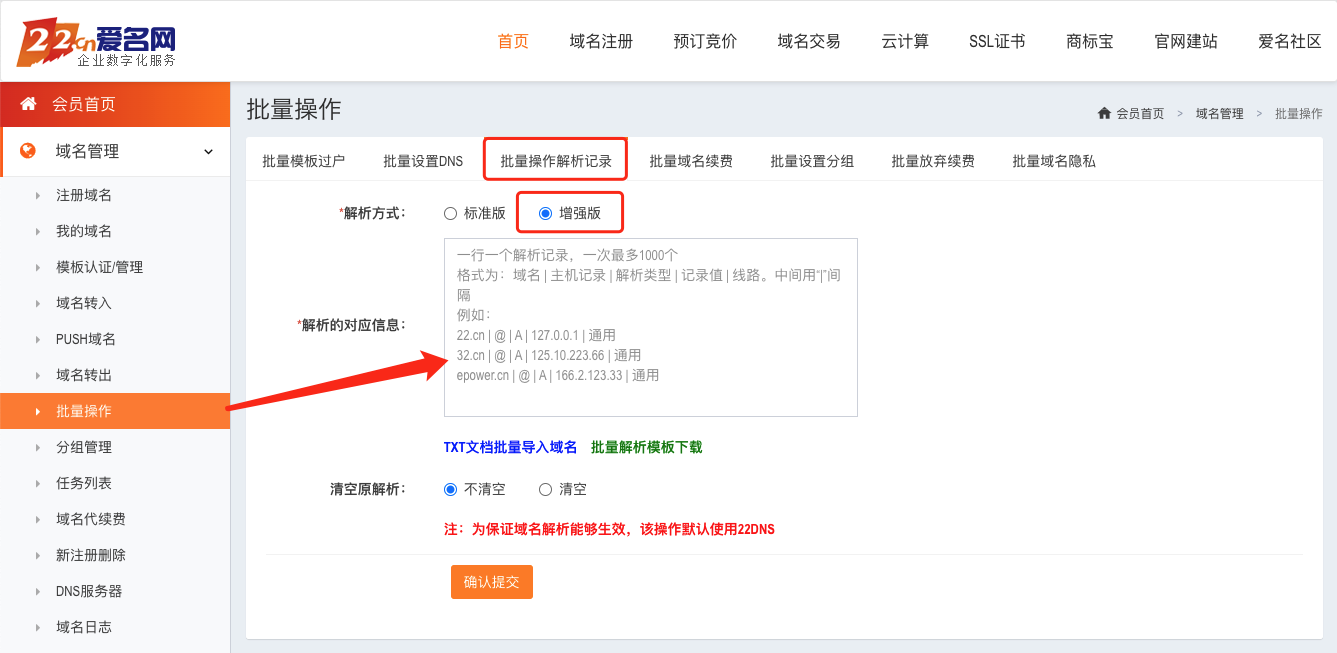Expand the 模板认证/管理 sidebar arrow
The image size is (1337, 653).
pyautogui.click(x=38, y=268)
